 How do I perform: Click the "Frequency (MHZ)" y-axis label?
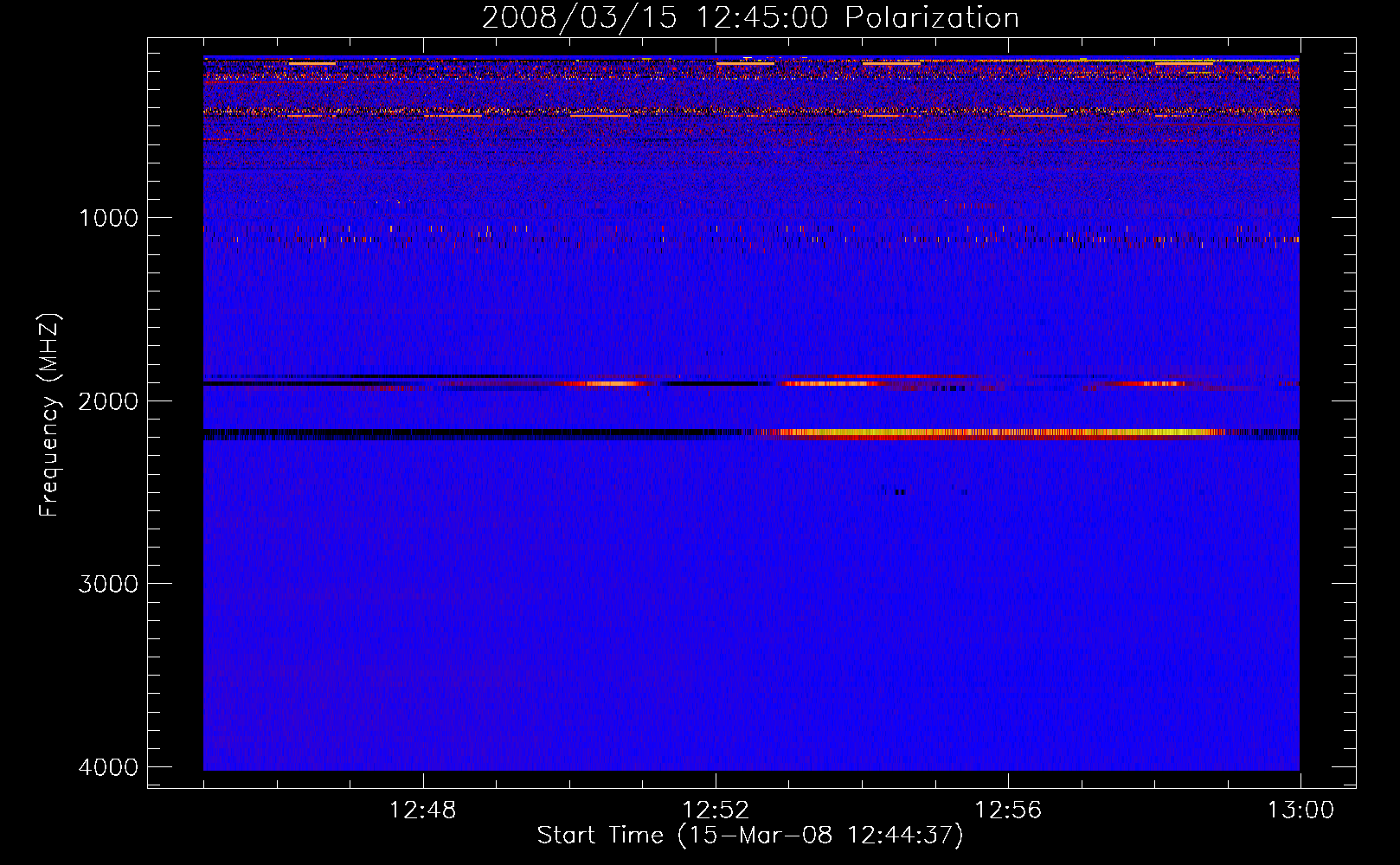[49, 415]
